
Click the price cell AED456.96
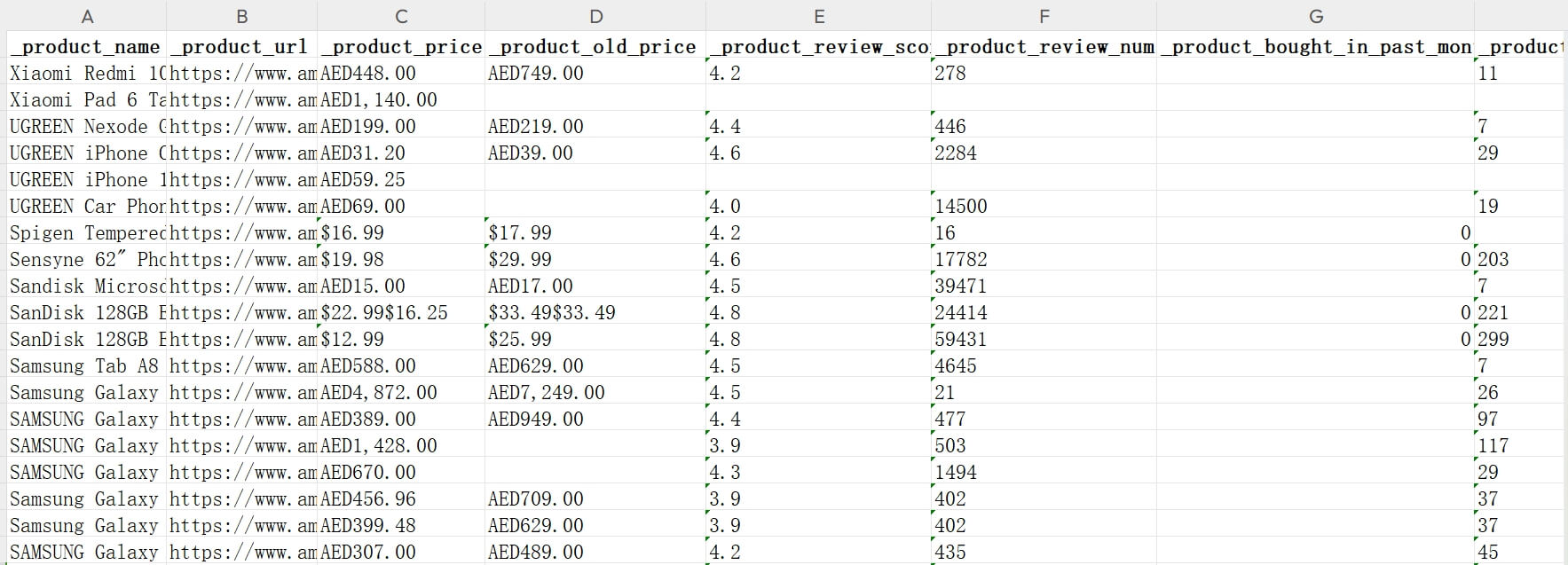click(401, 498)
